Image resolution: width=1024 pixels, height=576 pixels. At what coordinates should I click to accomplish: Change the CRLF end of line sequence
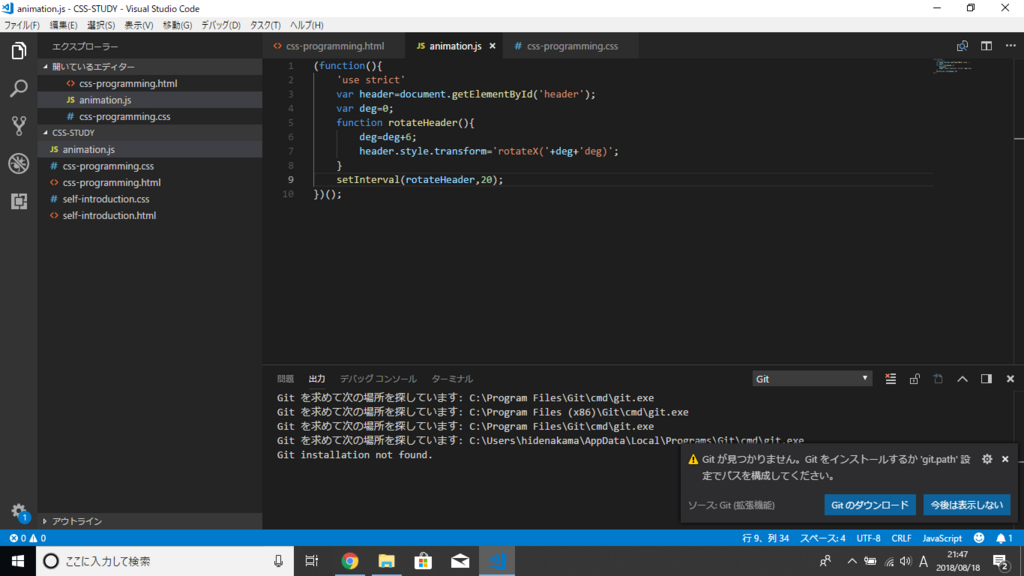[901, 538]
